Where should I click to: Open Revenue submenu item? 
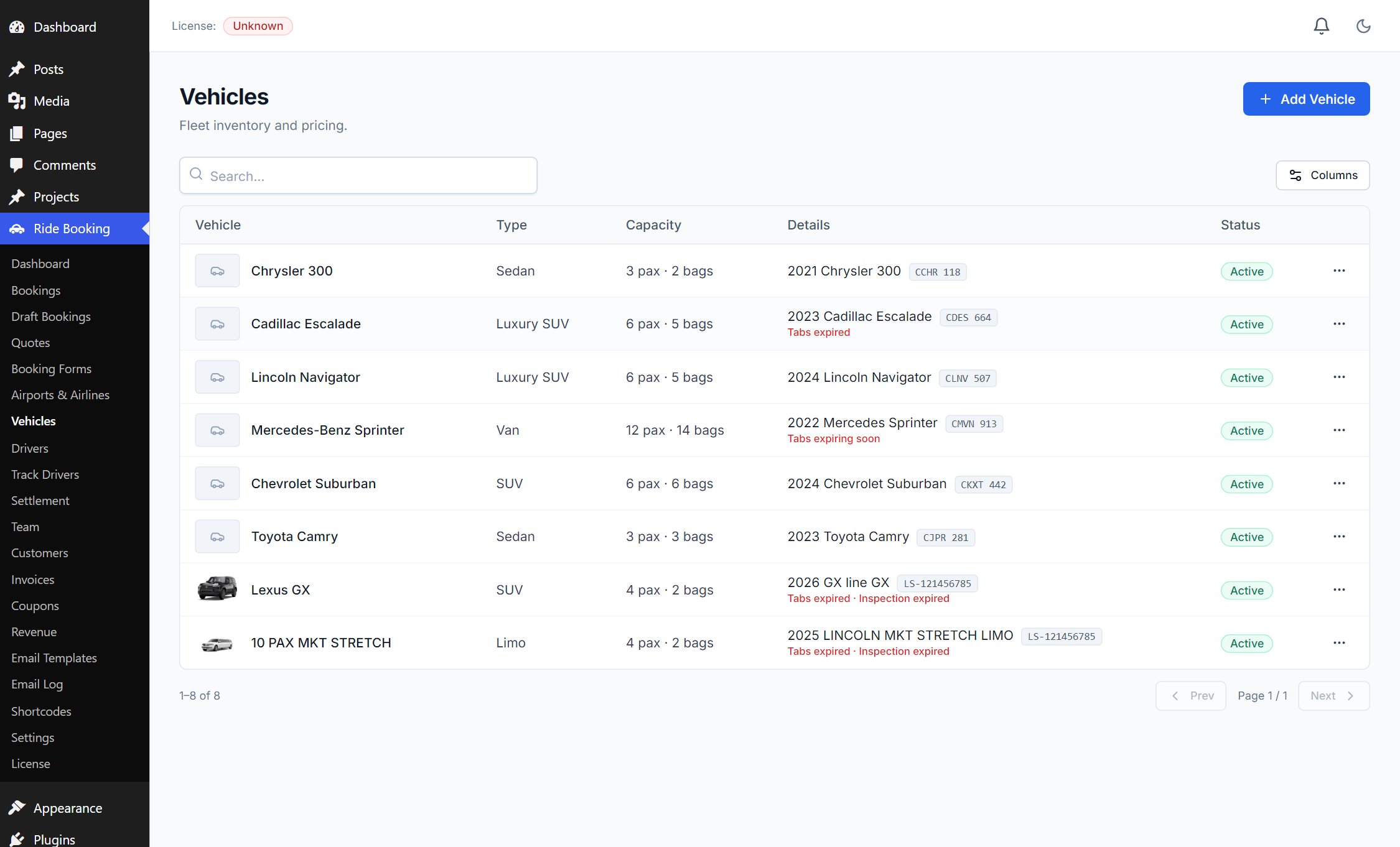pyautogui.click(x=34, y=632)
